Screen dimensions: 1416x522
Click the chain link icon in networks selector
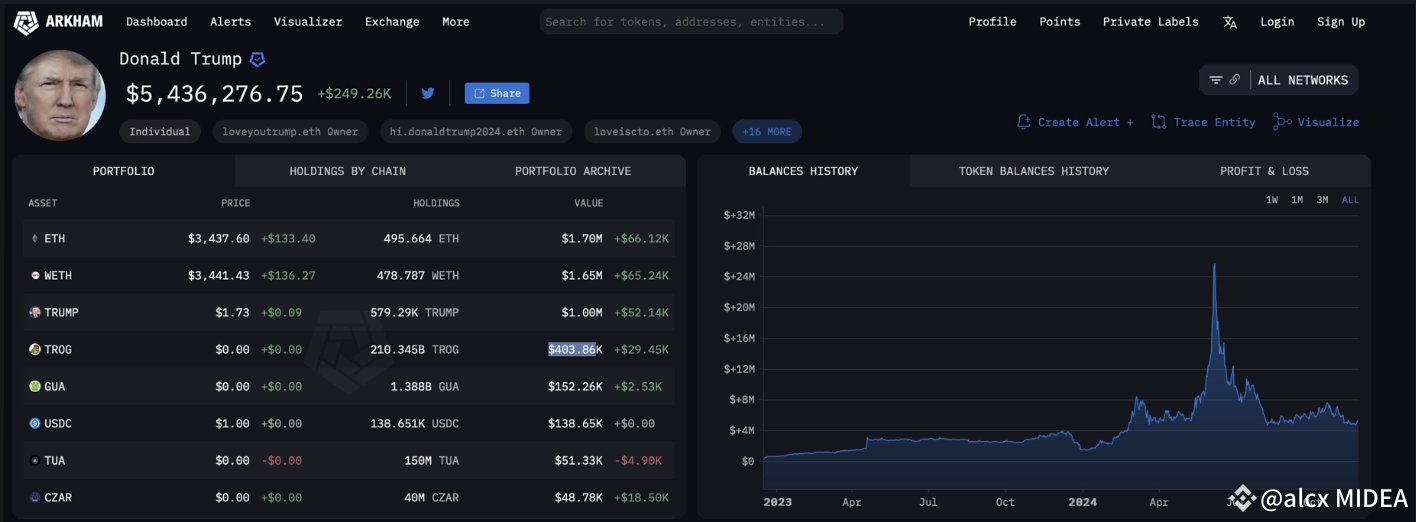pyautogui.click(x=1235, y=80)
